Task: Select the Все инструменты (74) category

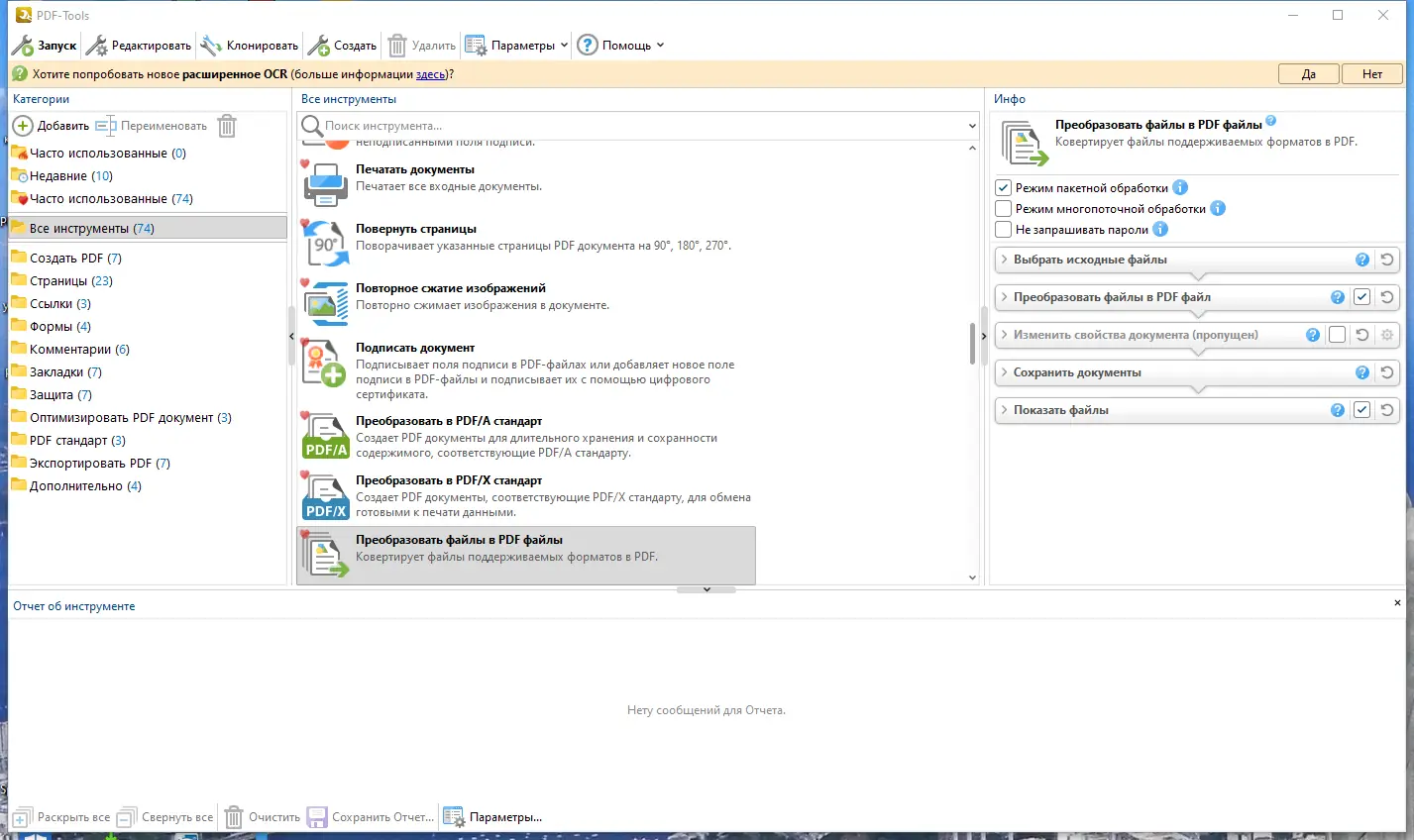Action: pos(148,229)
